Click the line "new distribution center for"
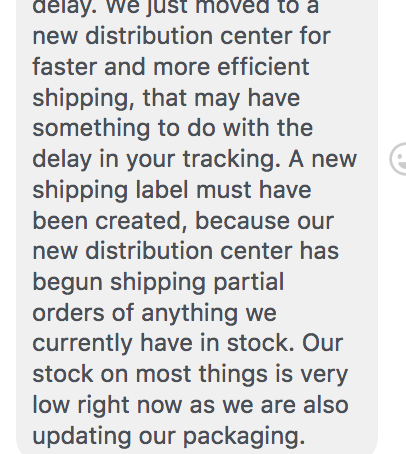The height and width of the screenshot is (454, 406). [x=181, y=36]
